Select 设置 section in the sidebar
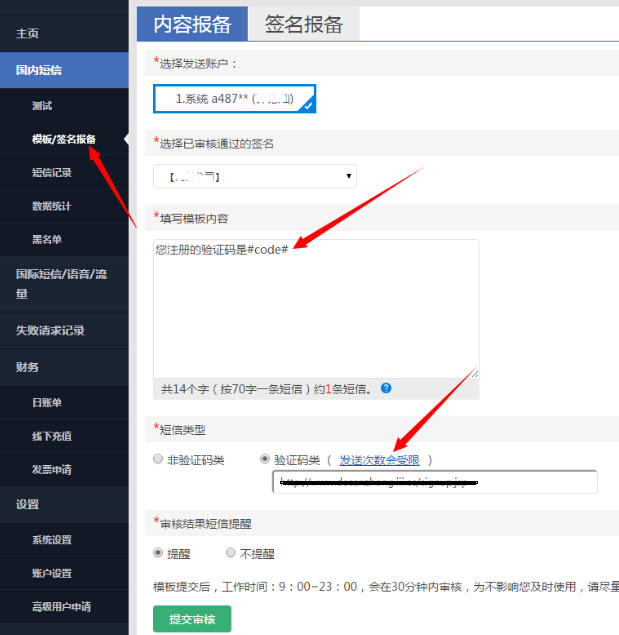This screenshot has width=619, height=635. 28,504
